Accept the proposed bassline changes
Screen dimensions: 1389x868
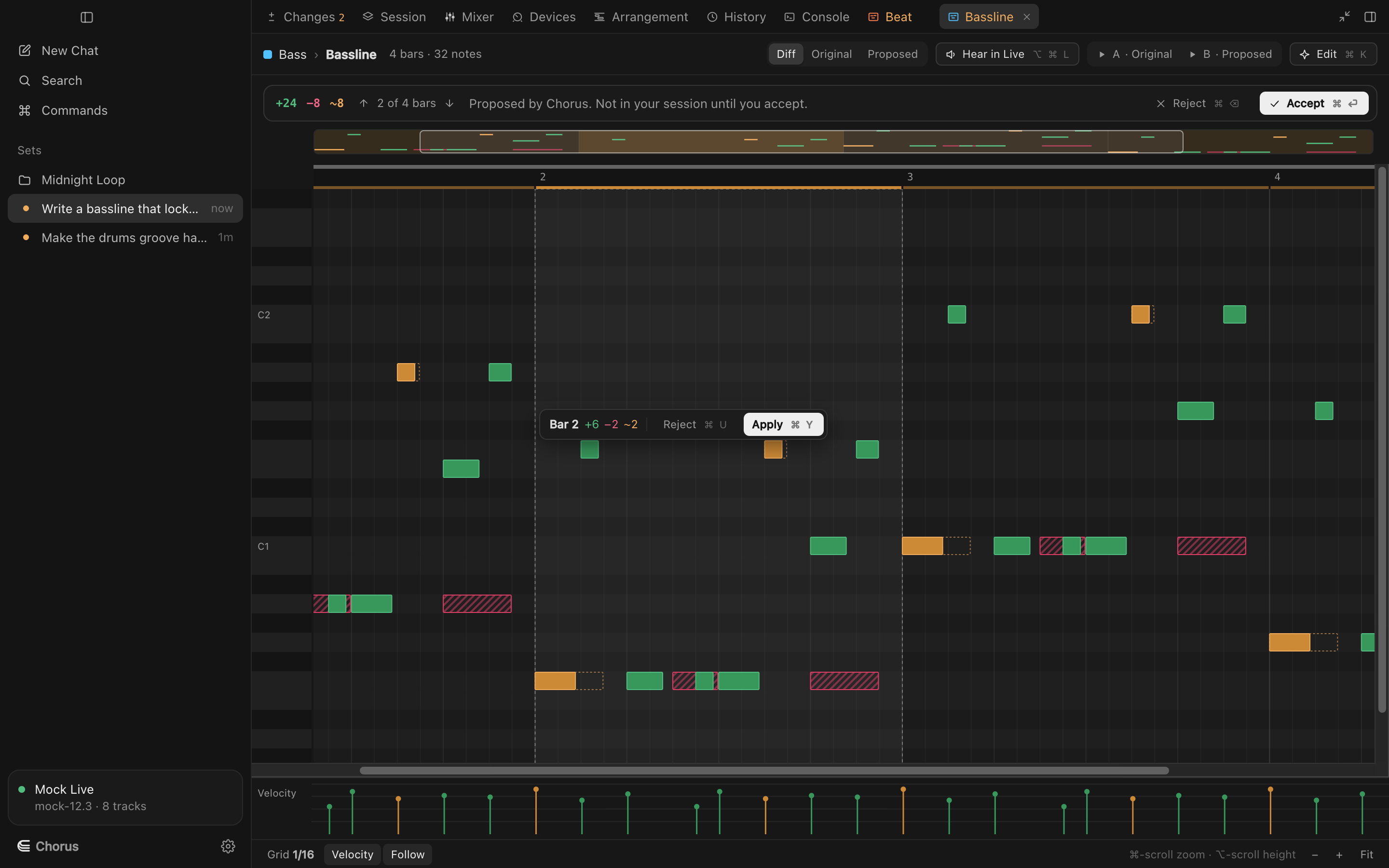point(1314,103)
